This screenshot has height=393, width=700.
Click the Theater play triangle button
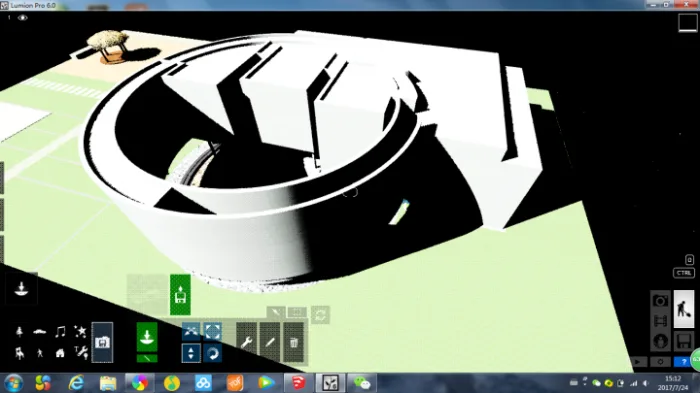coord(638,362)
